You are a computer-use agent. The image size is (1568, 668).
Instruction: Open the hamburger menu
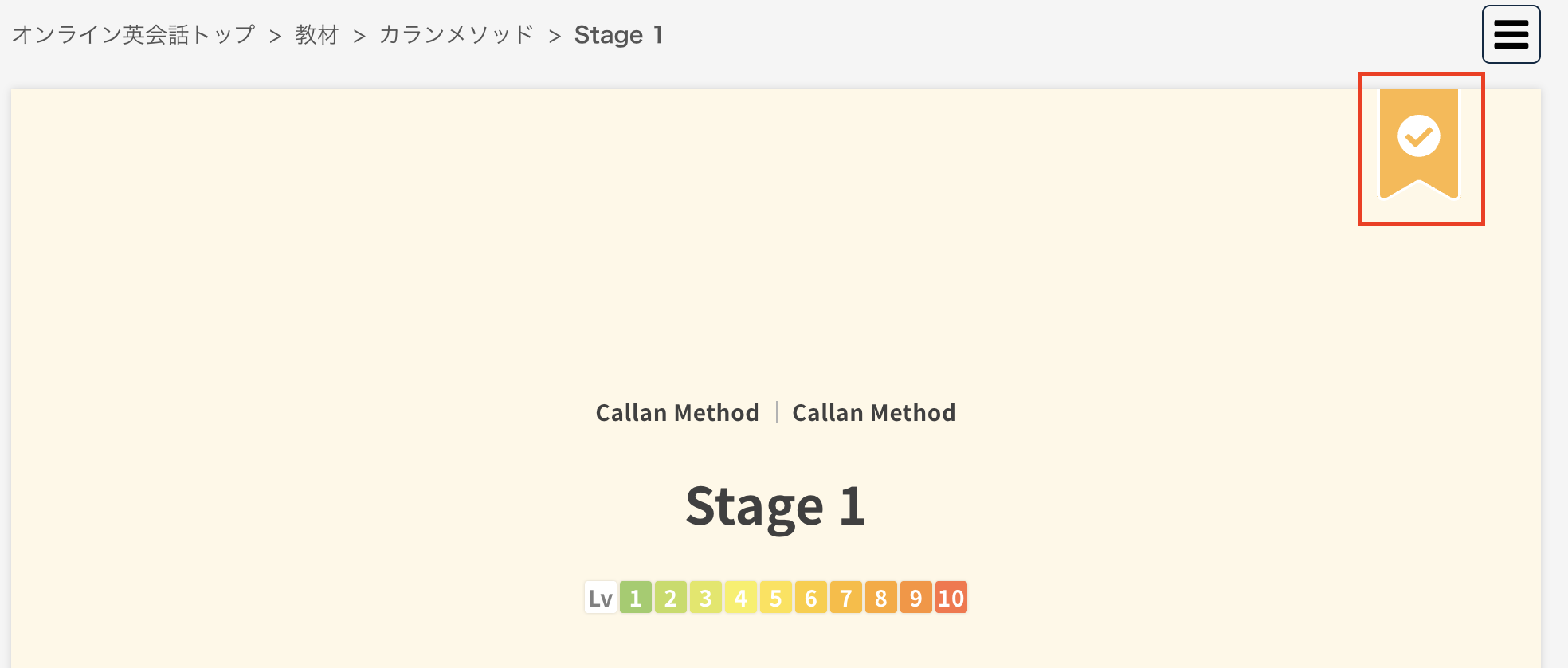(x=1511, y=34)
